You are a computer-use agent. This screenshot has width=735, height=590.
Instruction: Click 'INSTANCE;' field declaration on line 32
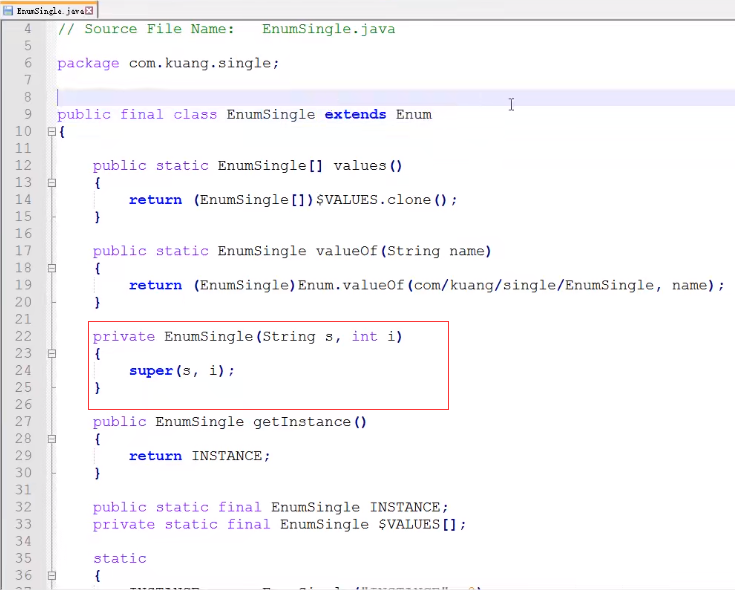[x=409, y=508]
